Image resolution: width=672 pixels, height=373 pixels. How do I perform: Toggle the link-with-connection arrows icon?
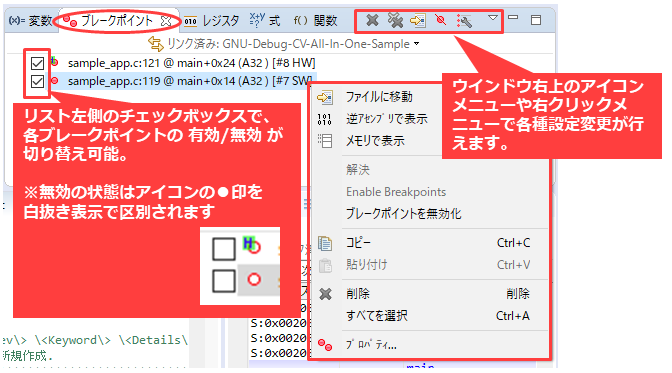156,44
